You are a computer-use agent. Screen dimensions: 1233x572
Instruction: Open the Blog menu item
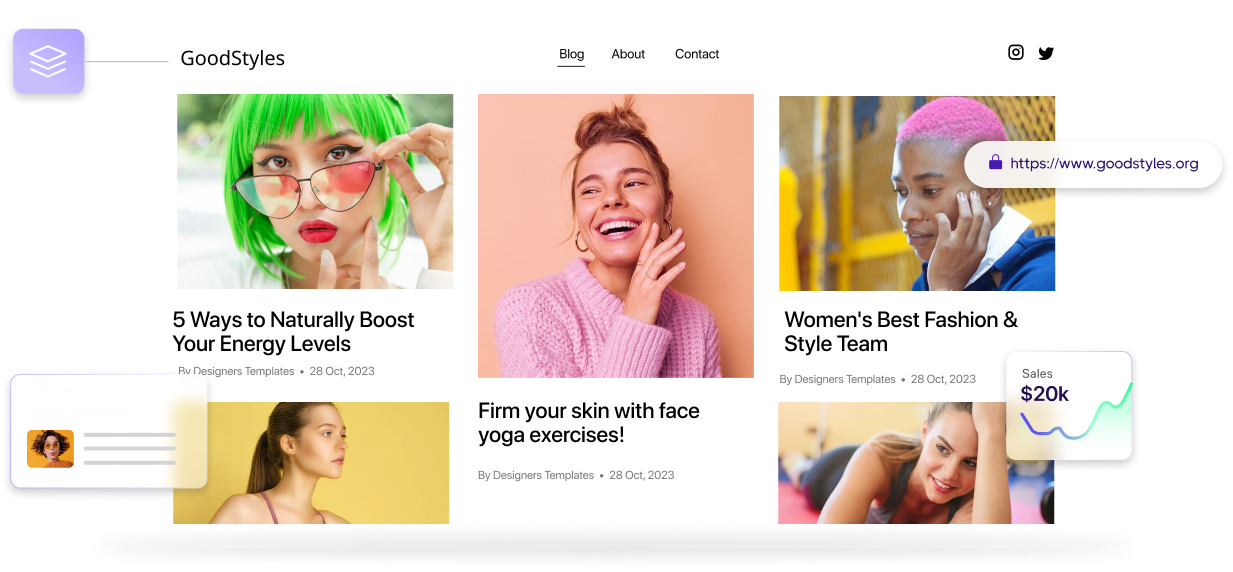pos(571,54)
